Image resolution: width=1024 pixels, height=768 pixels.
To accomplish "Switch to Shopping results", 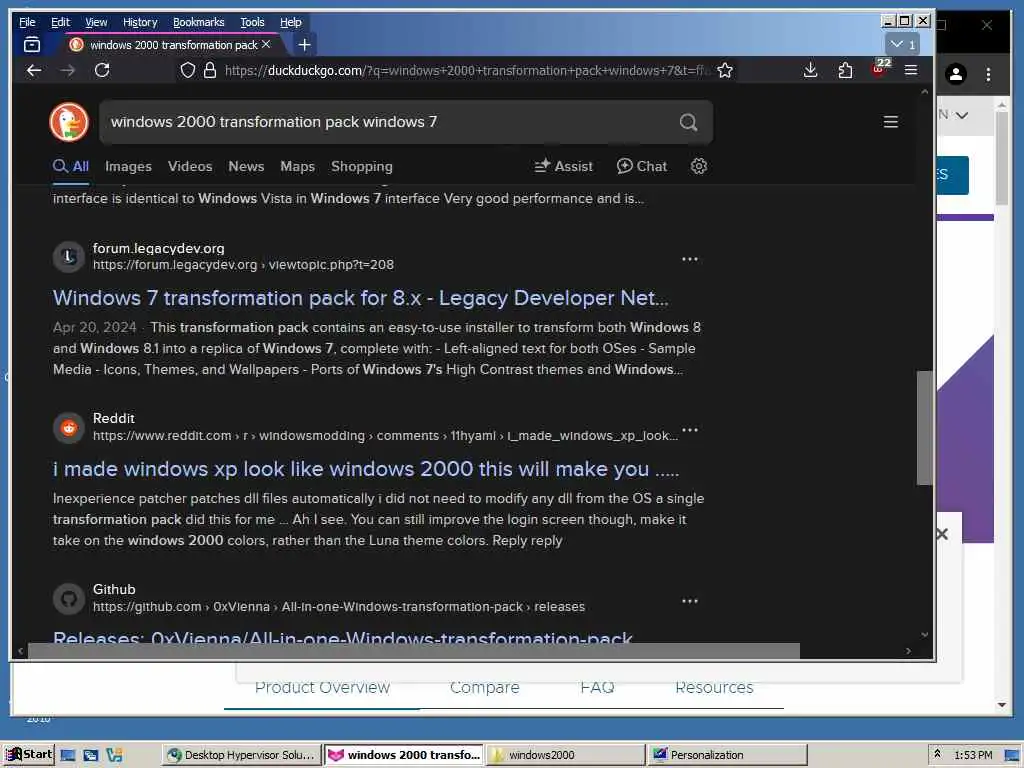I will (362, 167).
